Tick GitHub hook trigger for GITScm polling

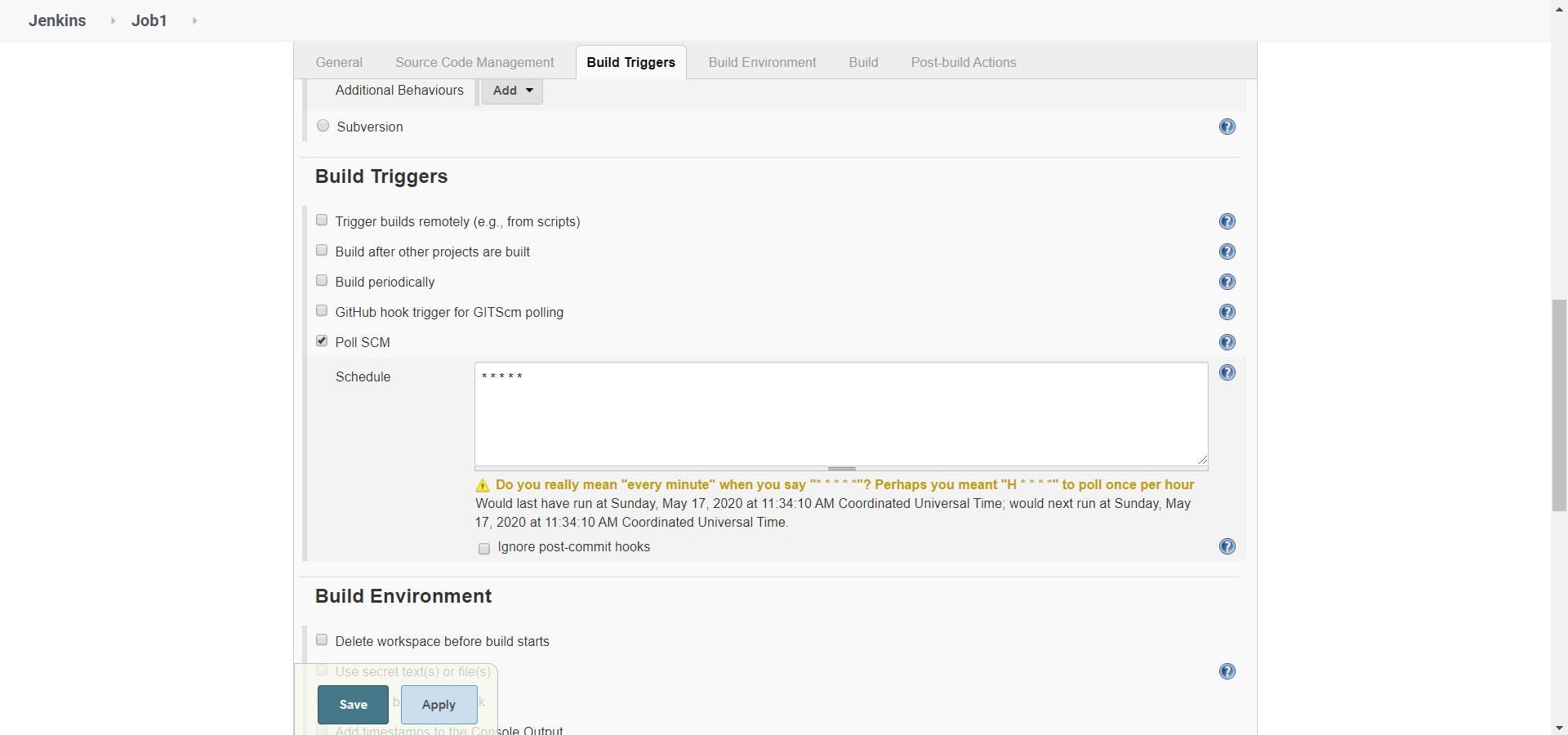click(x=322, y=311)
